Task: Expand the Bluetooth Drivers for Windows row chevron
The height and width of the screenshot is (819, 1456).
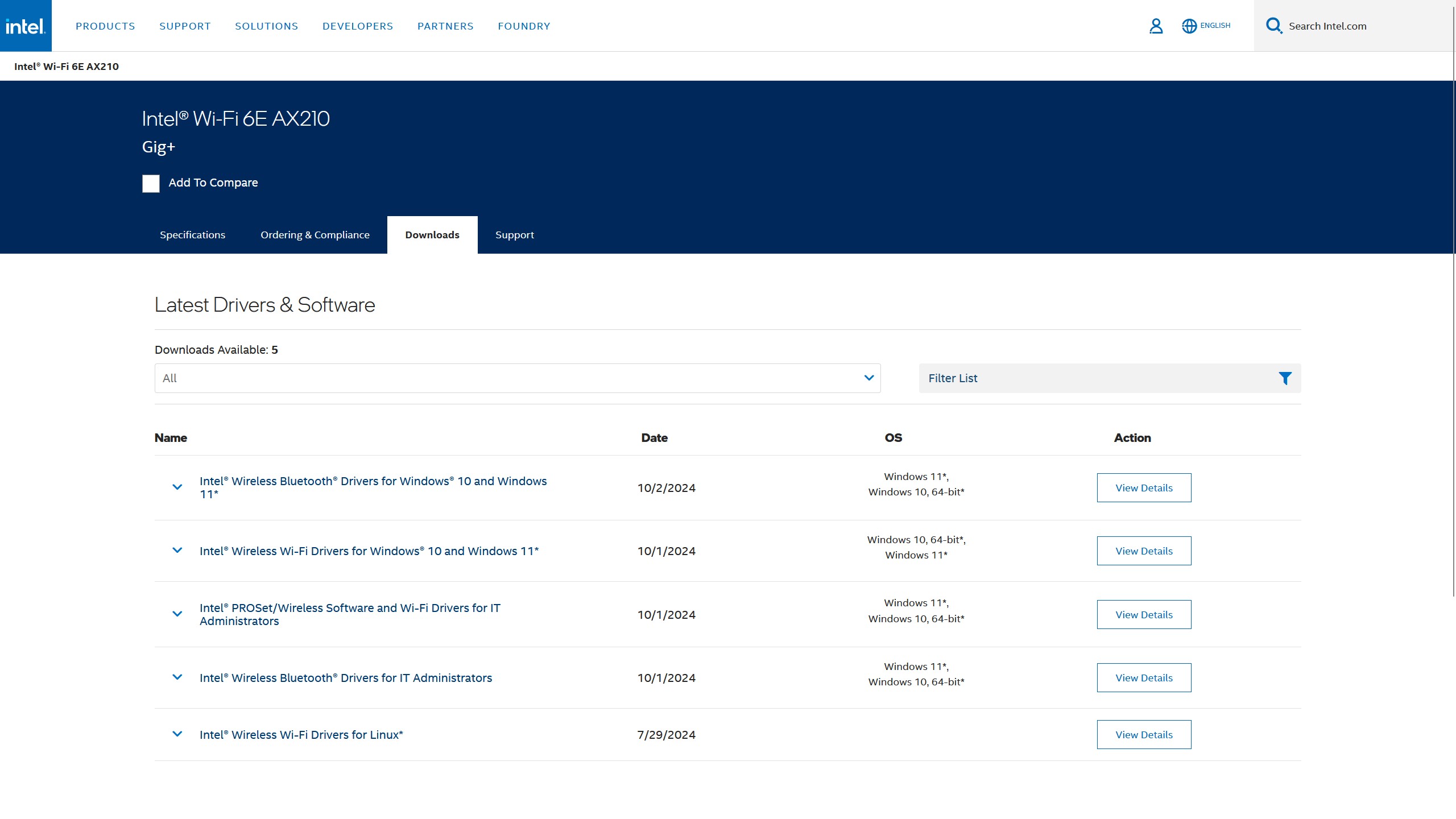Action: pyautogui.click(x=177, y=487)
